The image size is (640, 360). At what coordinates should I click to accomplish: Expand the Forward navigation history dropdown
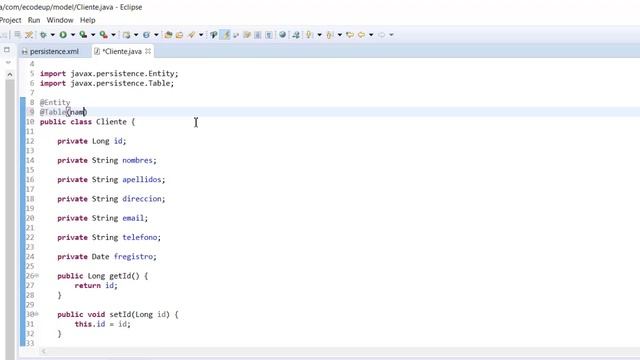pos(391,35)
